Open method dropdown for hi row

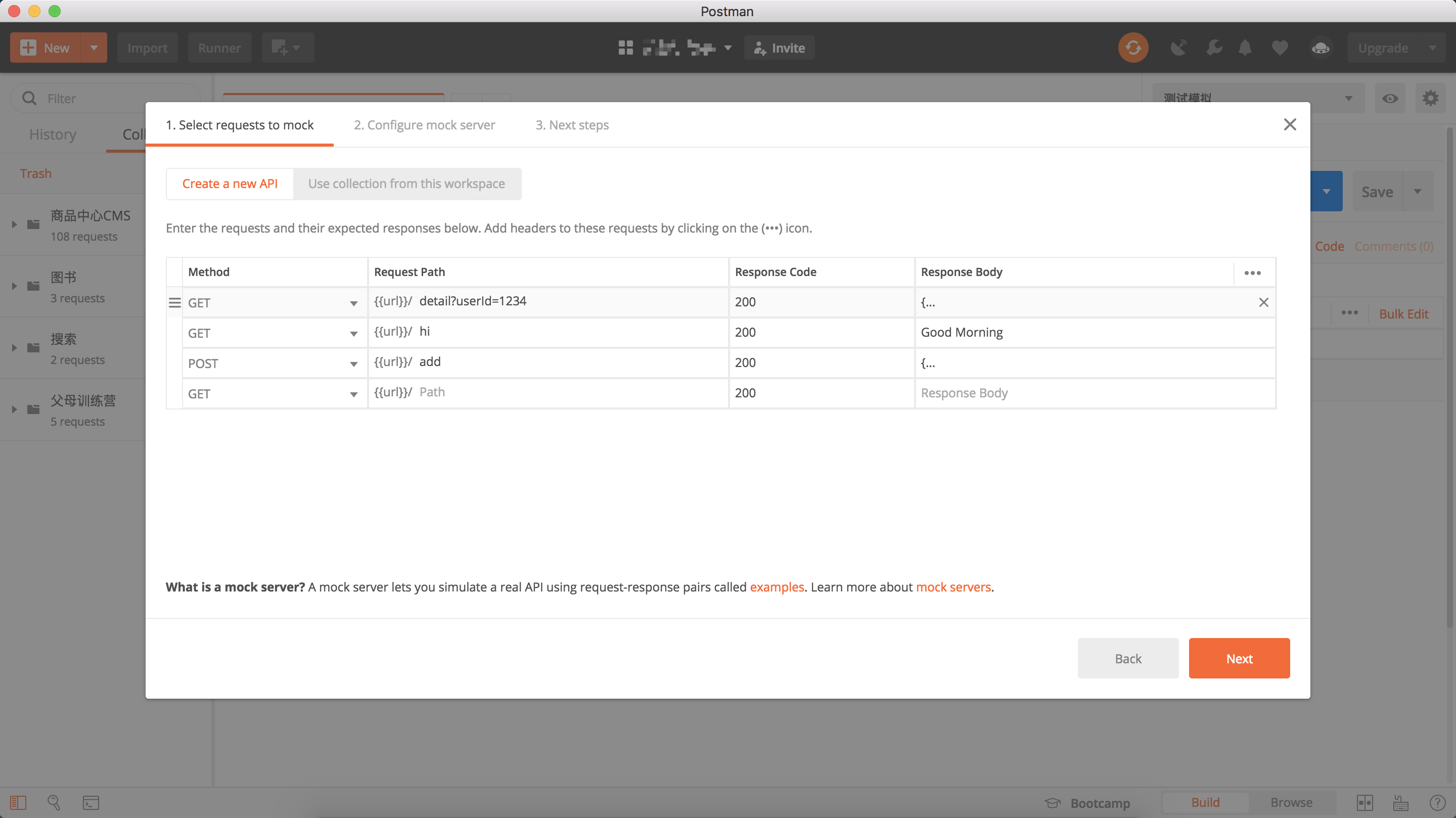[x=353, y=334]
